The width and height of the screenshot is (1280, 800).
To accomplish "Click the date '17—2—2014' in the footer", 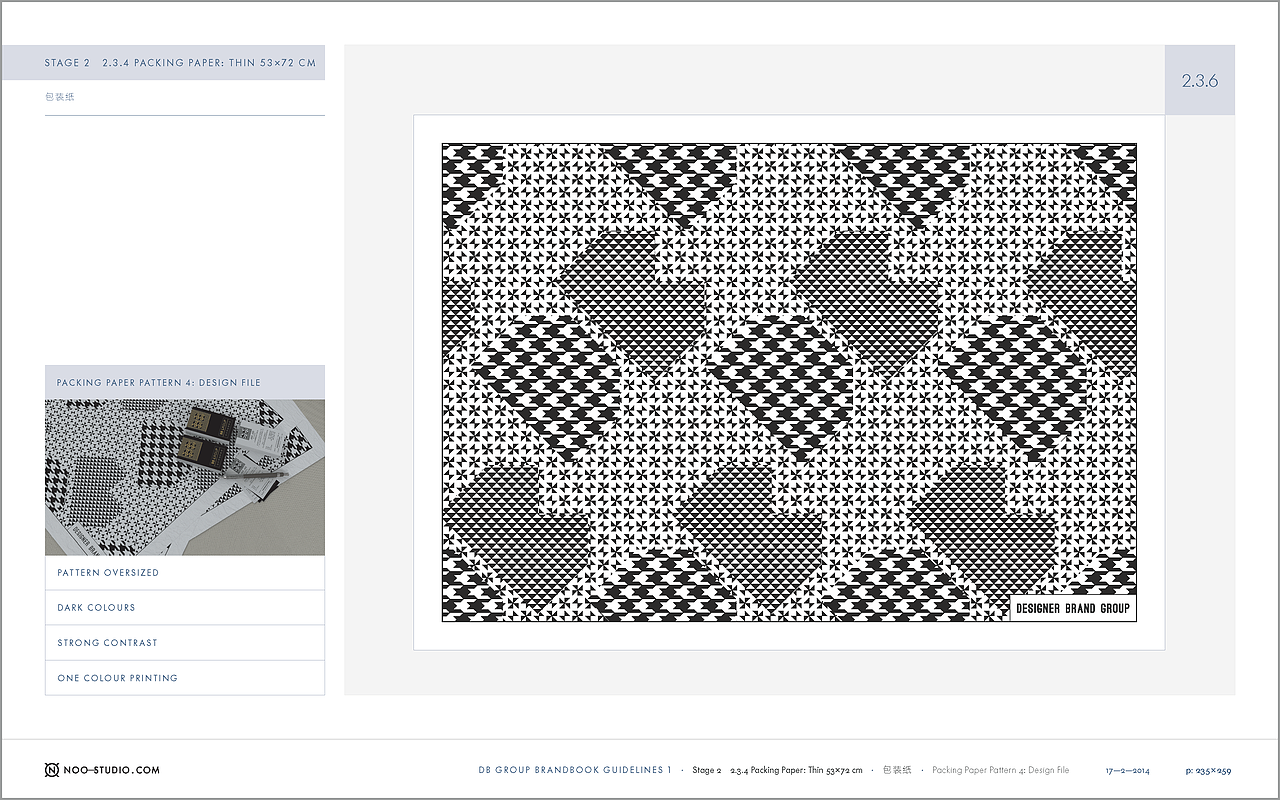I will click(1128, 771).
